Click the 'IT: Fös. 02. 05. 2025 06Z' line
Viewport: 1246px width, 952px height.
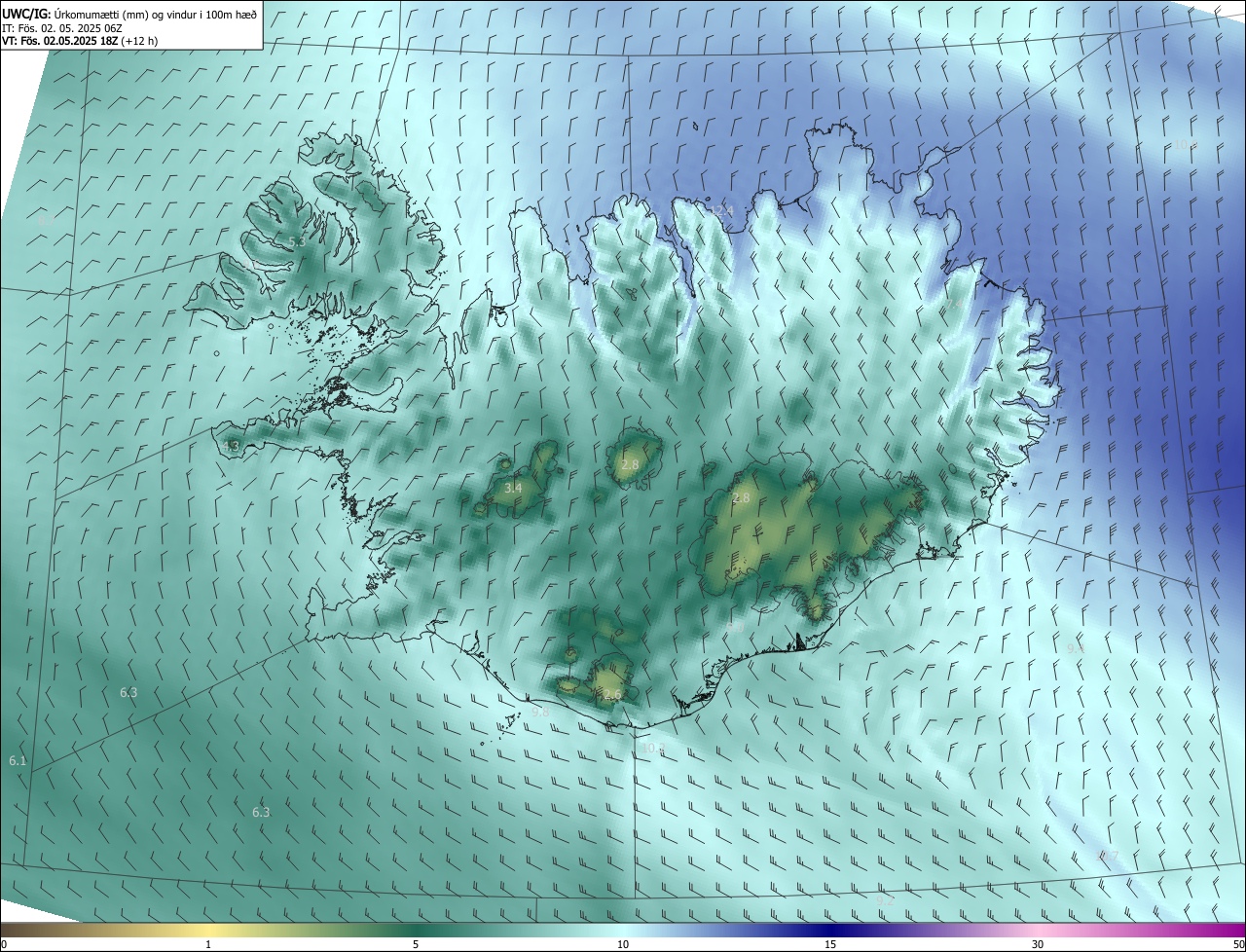point(60,28)
